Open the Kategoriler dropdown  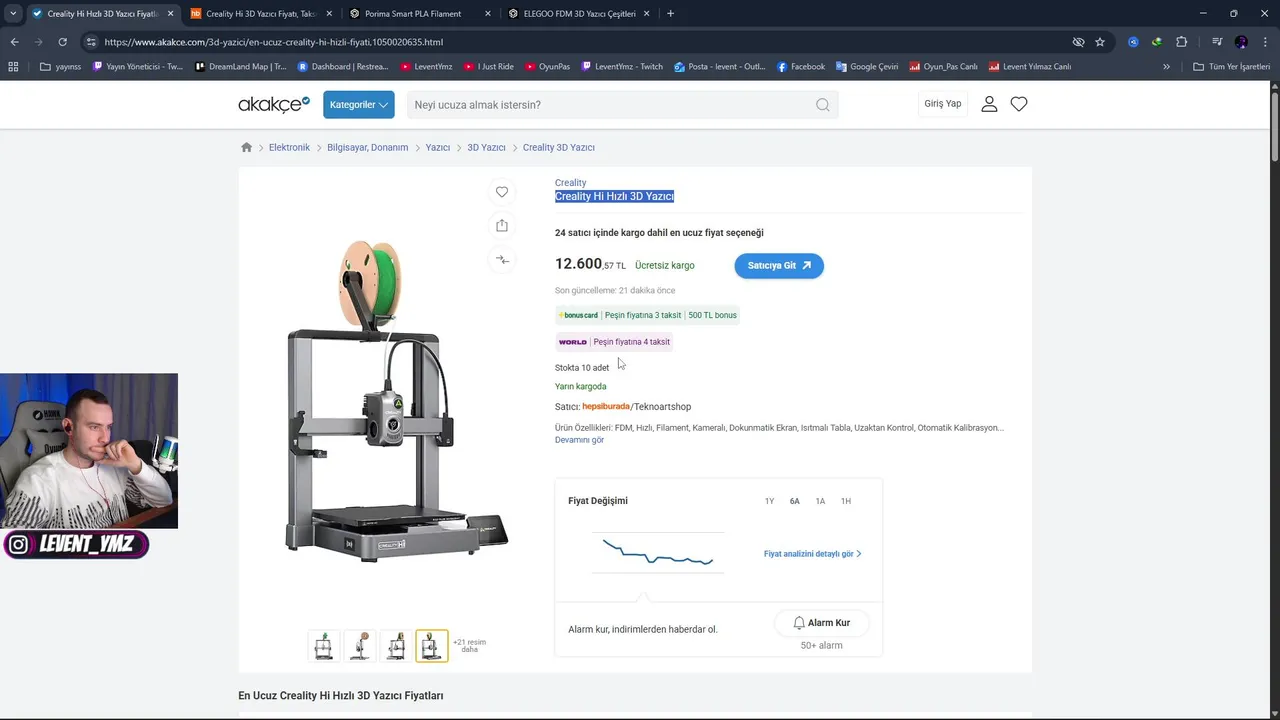pos(358,105)
